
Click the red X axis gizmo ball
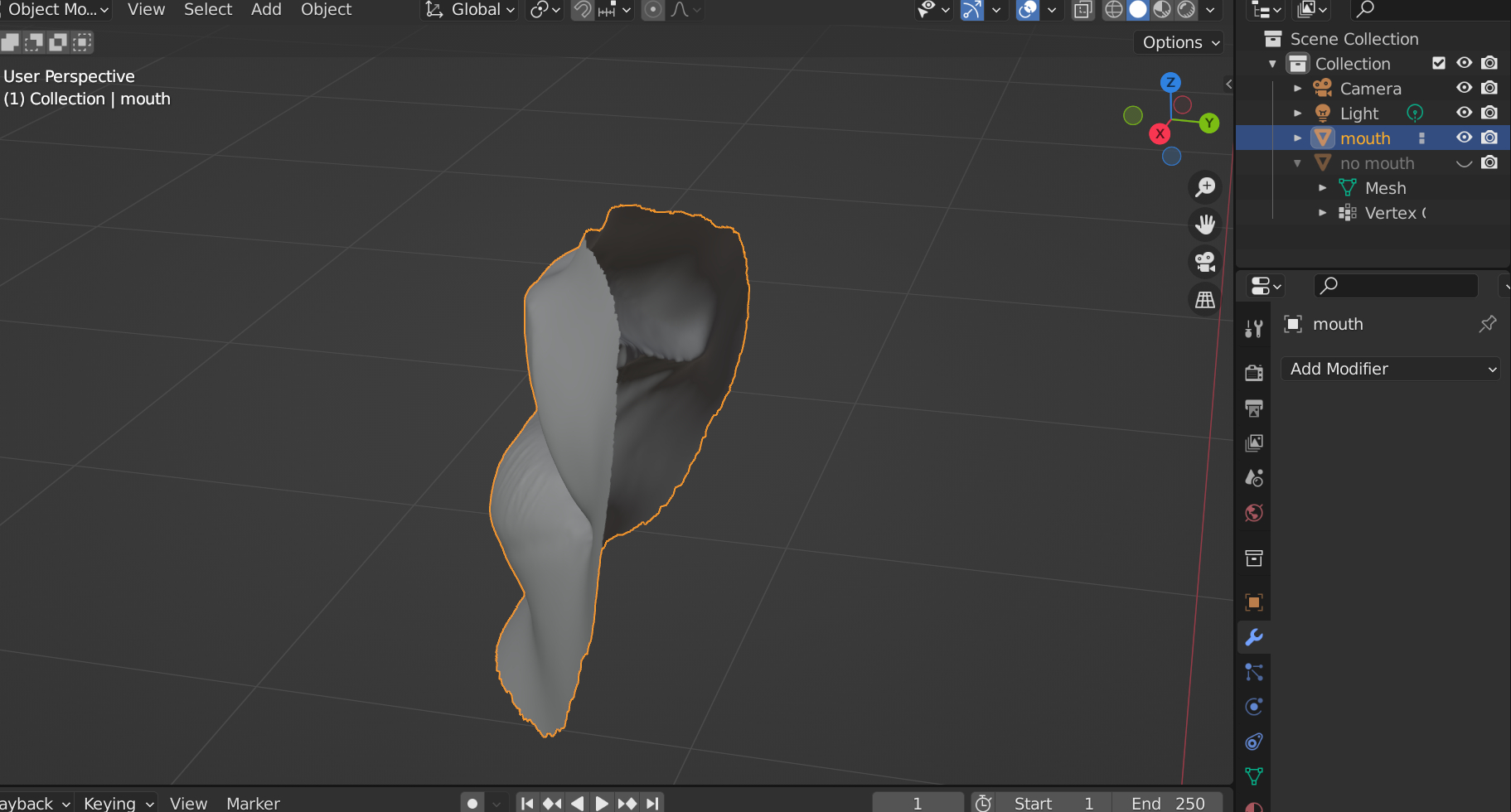[1160, 133]
